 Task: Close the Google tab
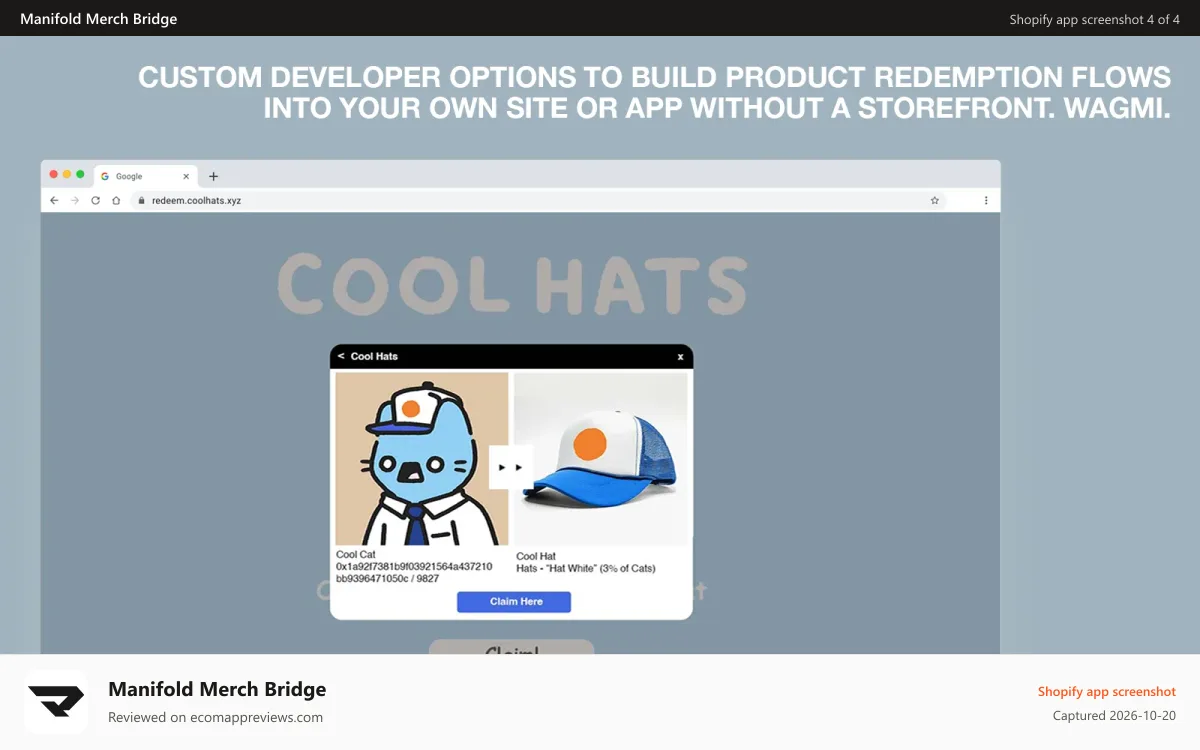click(x=186, y=176)
